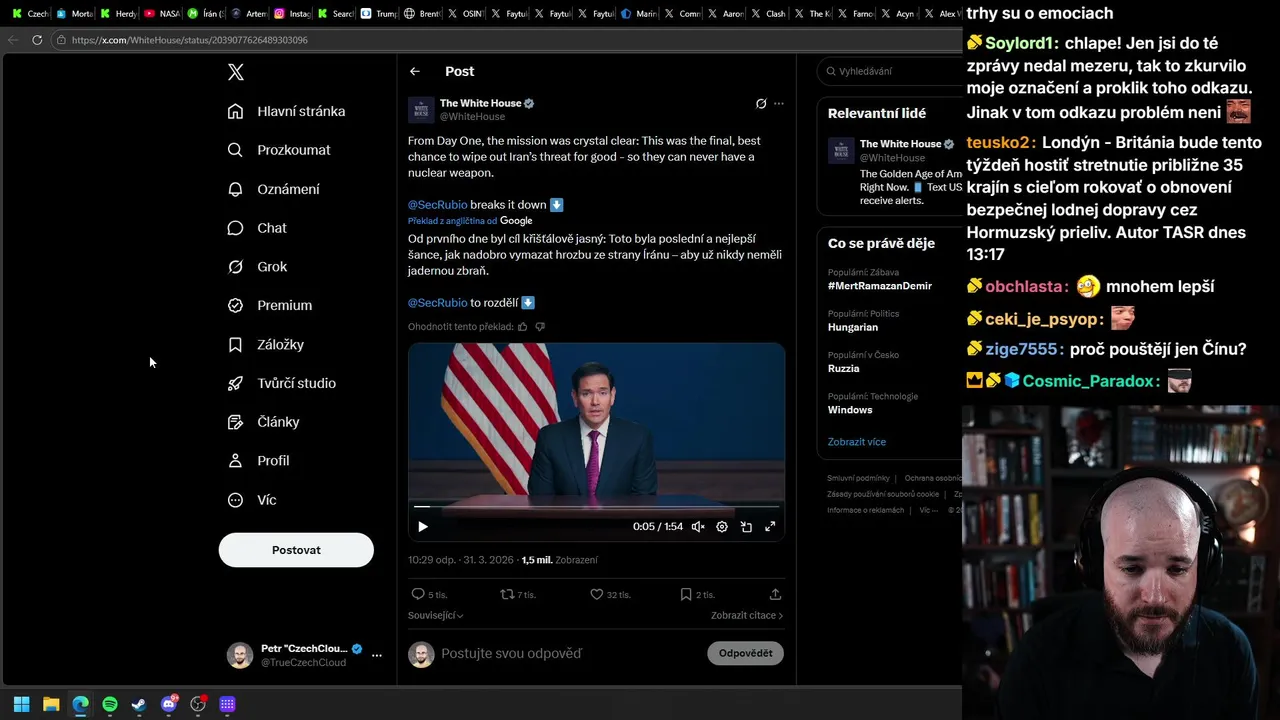
Task: Open Grok from sidebar
Action: [x=257, y=267]
